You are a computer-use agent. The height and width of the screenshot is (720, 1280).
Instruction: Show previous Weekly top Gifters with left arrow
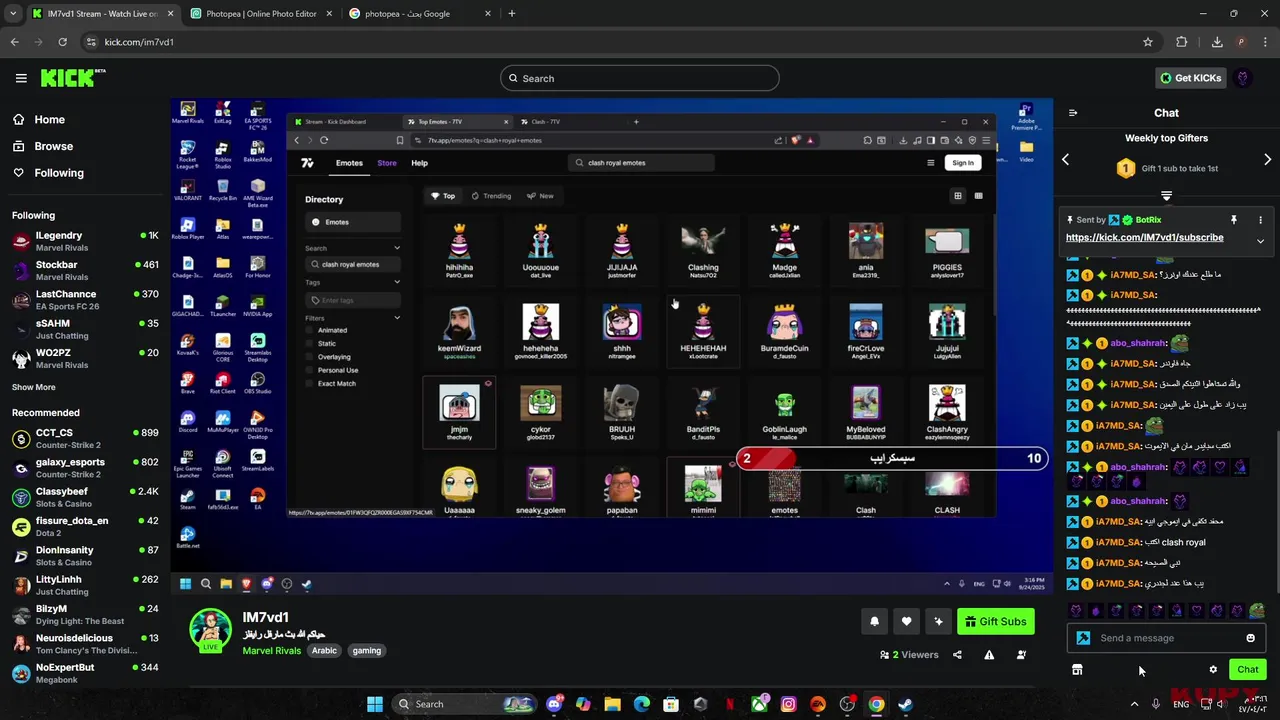pyautogui.click(x=1065, y=160)
